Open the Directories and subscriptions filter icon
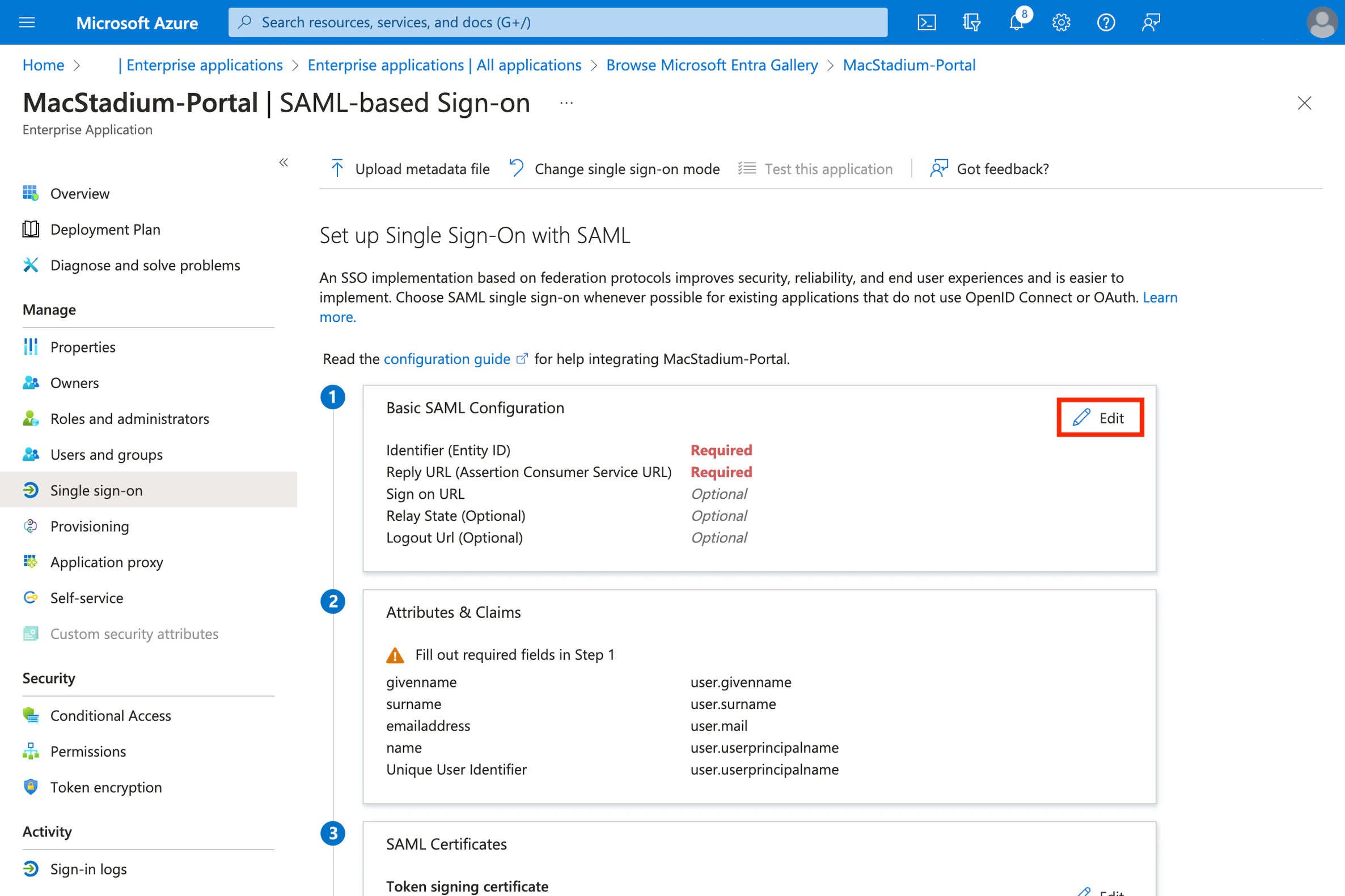The height and width of the screenshot is (896, 1345). point(971,22)
